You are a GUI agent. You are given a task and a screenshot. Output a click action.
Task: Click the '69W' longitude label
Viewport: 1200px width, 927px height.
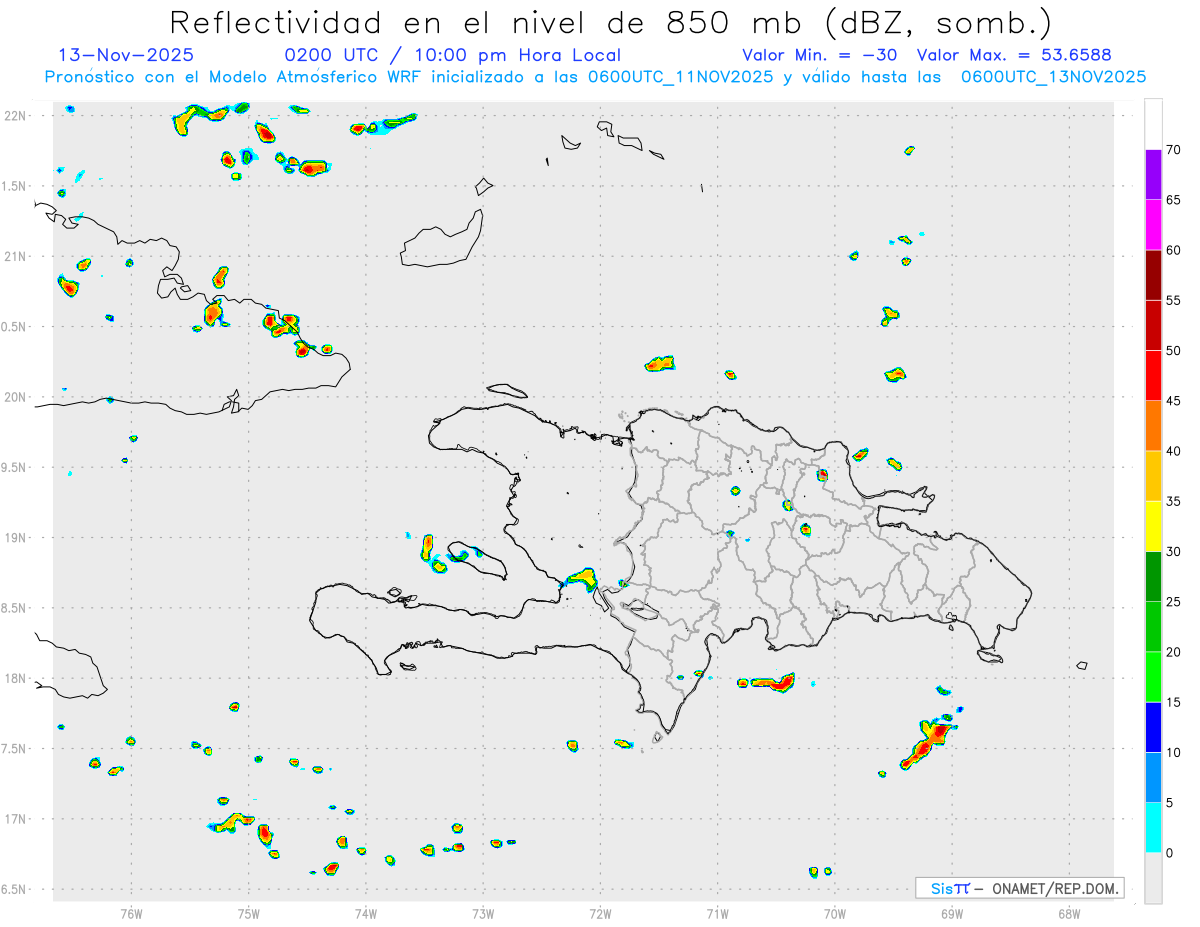(x=952, y=913)
